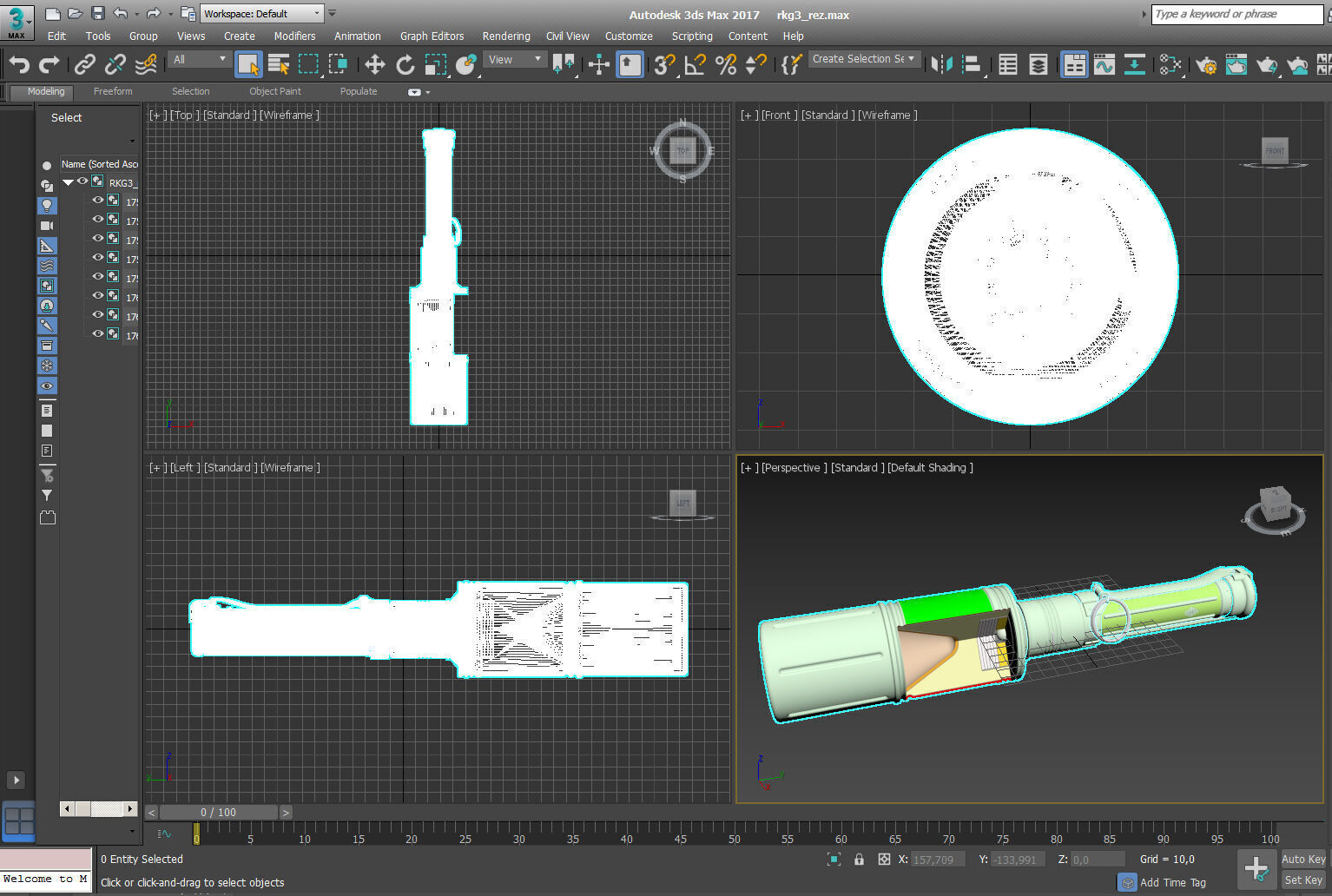Choose the Rectangular Selection Region tool
The image size is (1332, 896).
308,64
